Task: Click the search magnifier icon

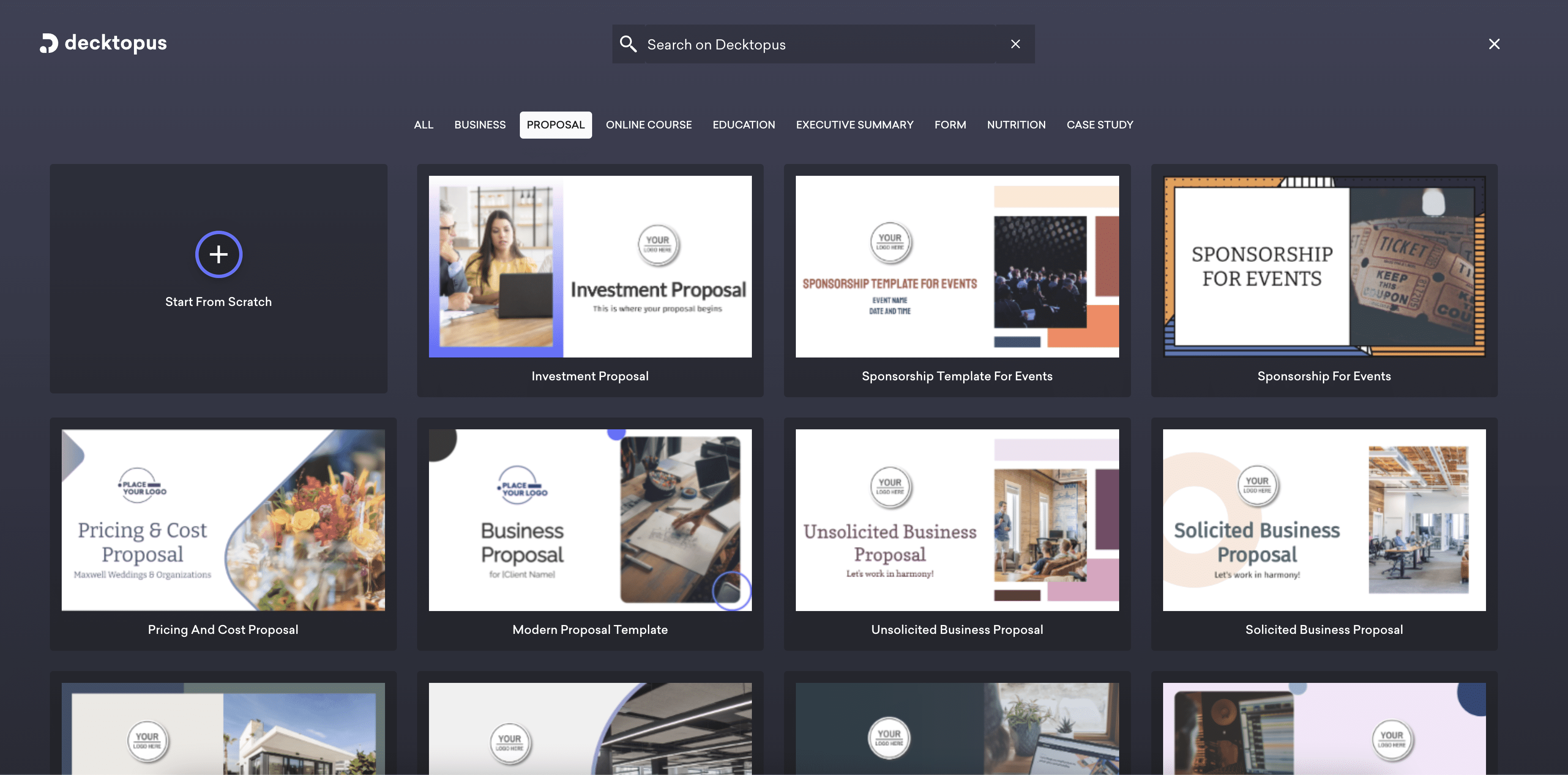Action: tap(628, 44)
